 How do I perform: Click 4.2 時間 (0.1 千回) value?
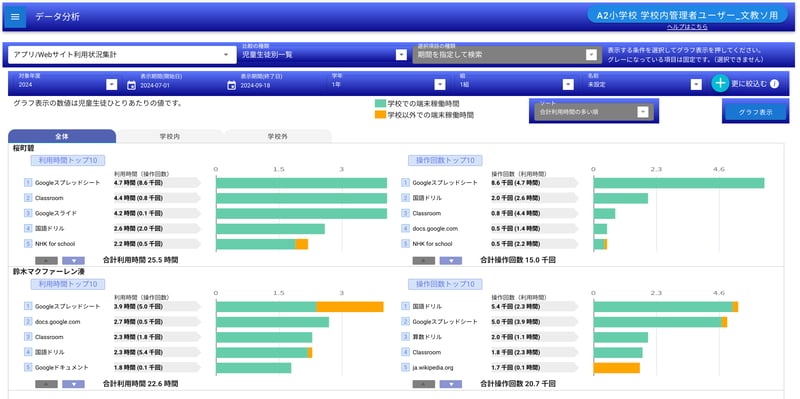pos(138,213)
